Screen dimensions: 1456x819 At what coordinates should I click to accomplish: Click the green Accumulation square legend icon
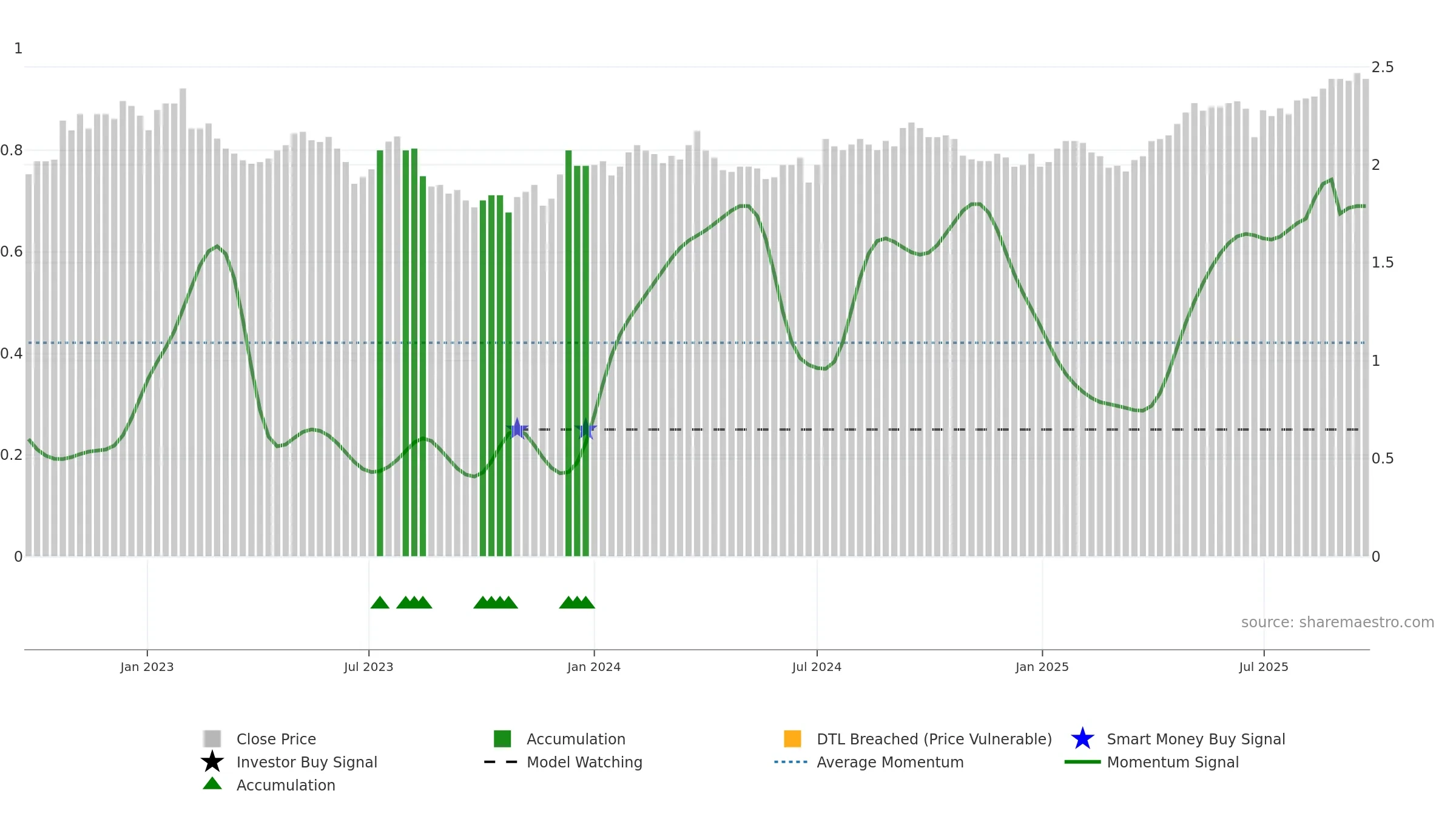coord(502,738)
